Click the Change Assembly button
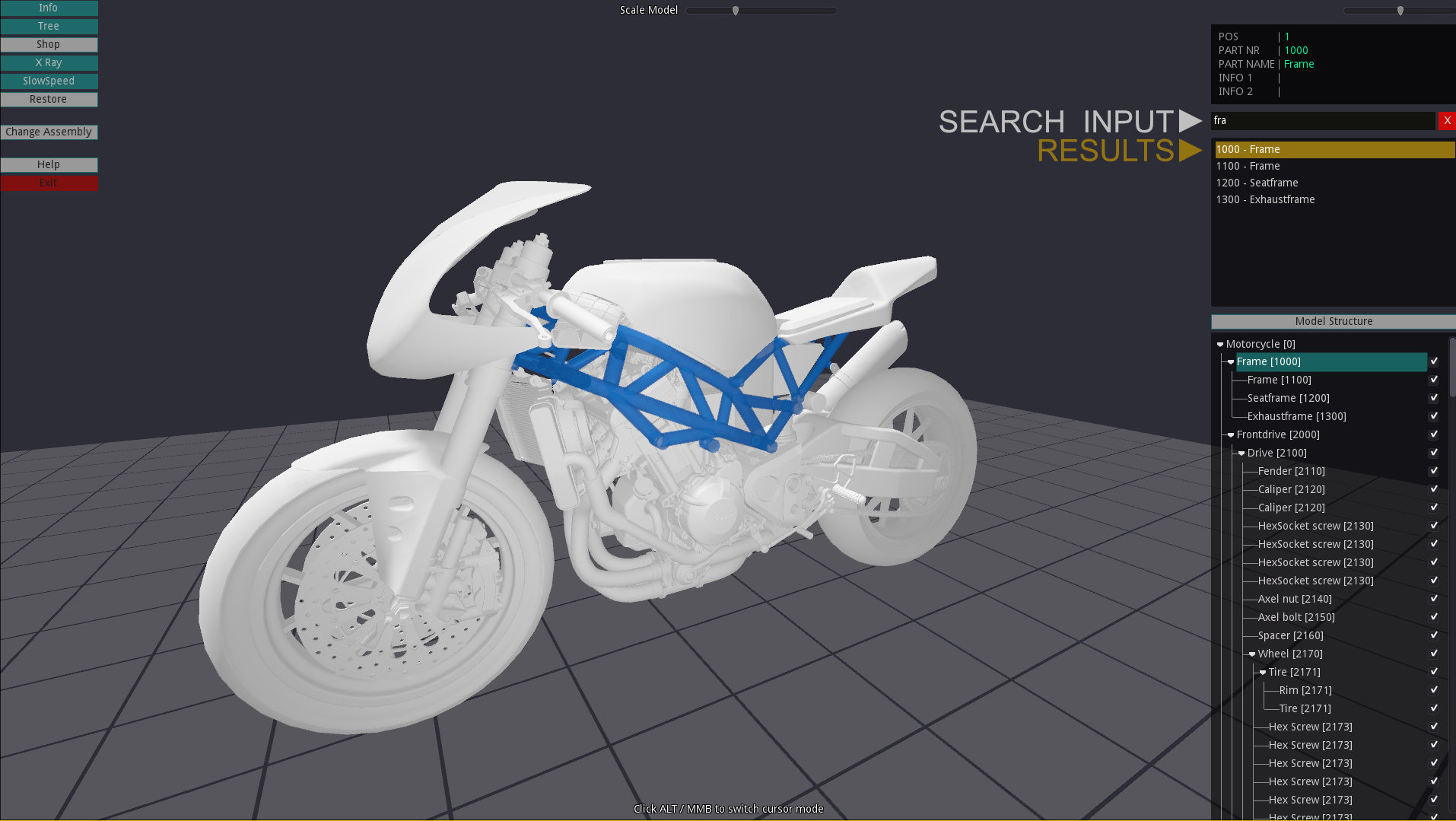This screenshot has height=821, width=1456. (49, 132)
